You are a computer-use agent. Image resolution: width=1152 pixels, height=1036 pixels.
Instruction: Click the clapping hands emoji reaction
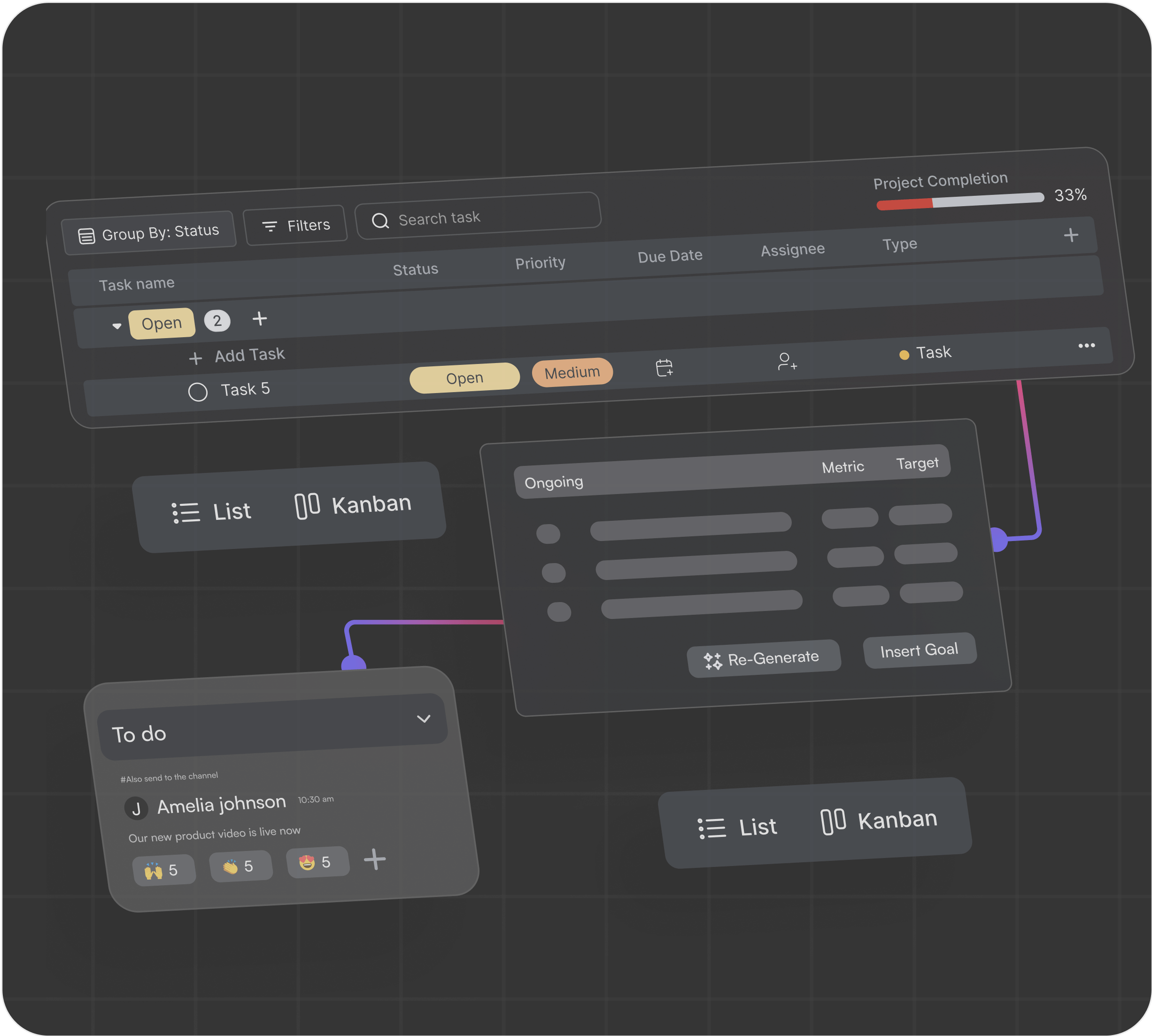pyautogui.click(x=240, y=866)
